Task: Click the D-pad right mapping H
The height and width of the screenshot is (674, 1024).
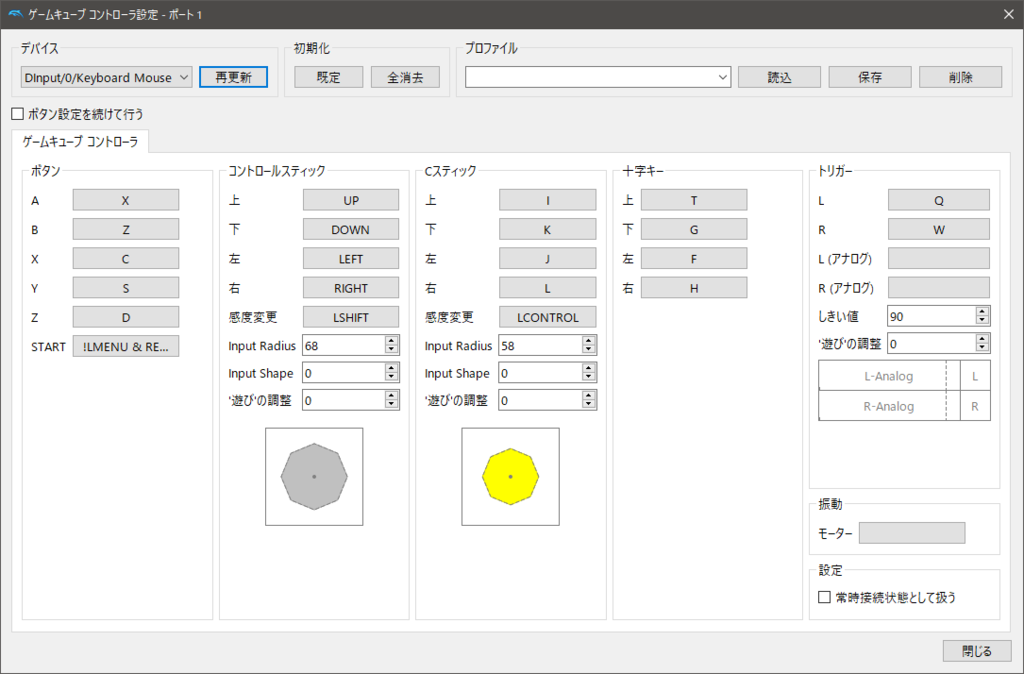Action: 694,288
